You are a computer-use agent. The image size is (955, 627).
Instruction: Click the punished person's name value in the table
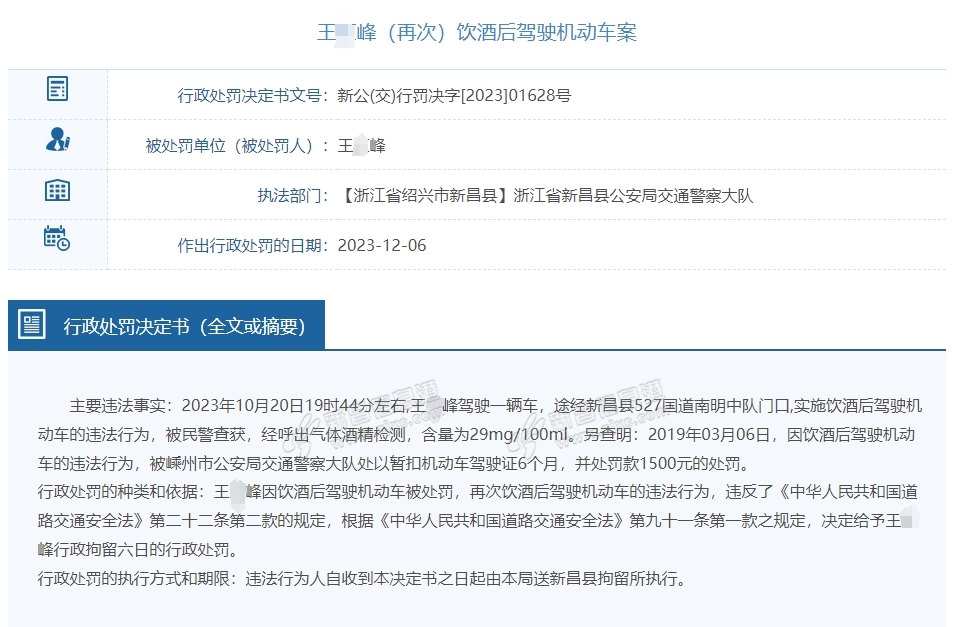tap(361, 146)
